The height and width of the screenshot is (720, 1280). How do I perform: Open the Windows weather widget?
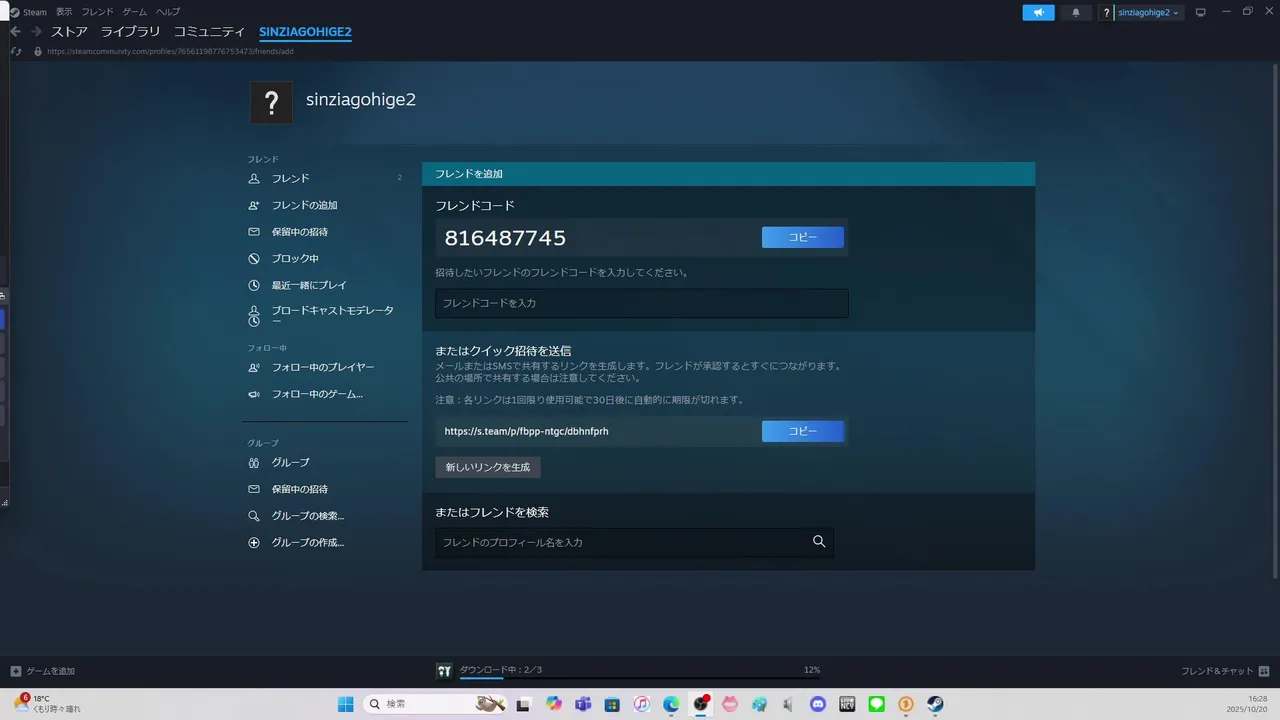tap(48, 704)
